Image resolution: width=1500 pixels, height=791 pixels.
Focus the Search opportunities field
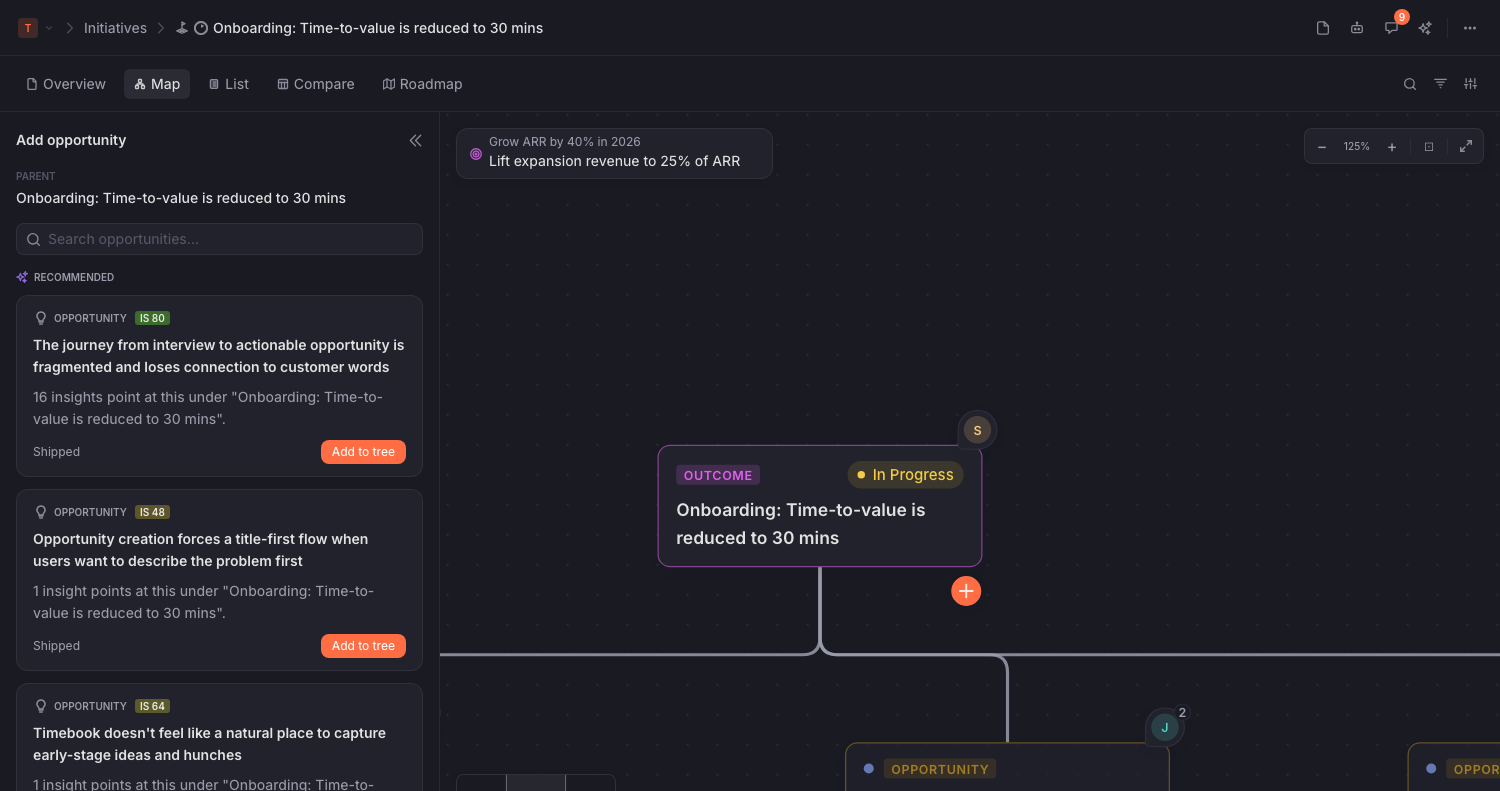click(219, 239)
